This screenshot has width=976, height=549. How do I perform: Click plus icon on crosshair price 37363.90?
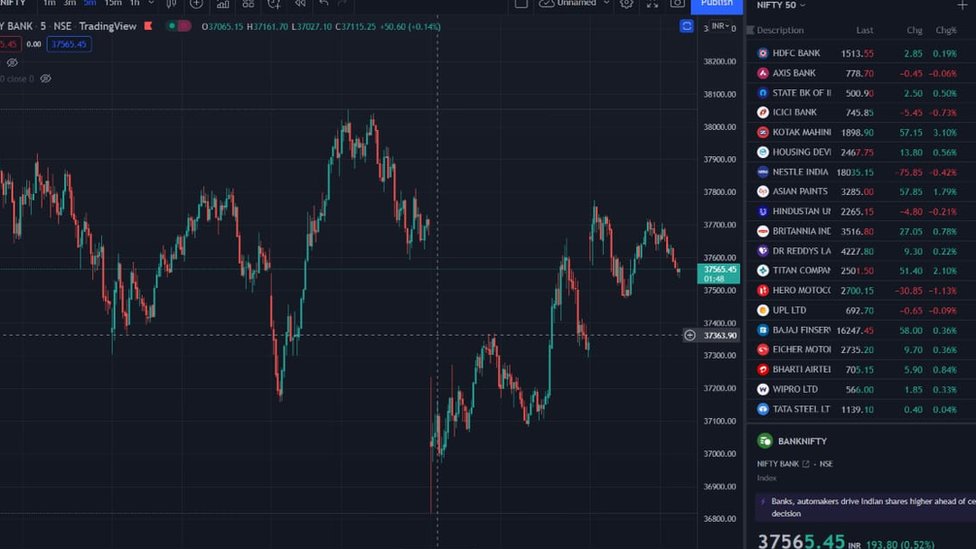(x=690, y=336)
